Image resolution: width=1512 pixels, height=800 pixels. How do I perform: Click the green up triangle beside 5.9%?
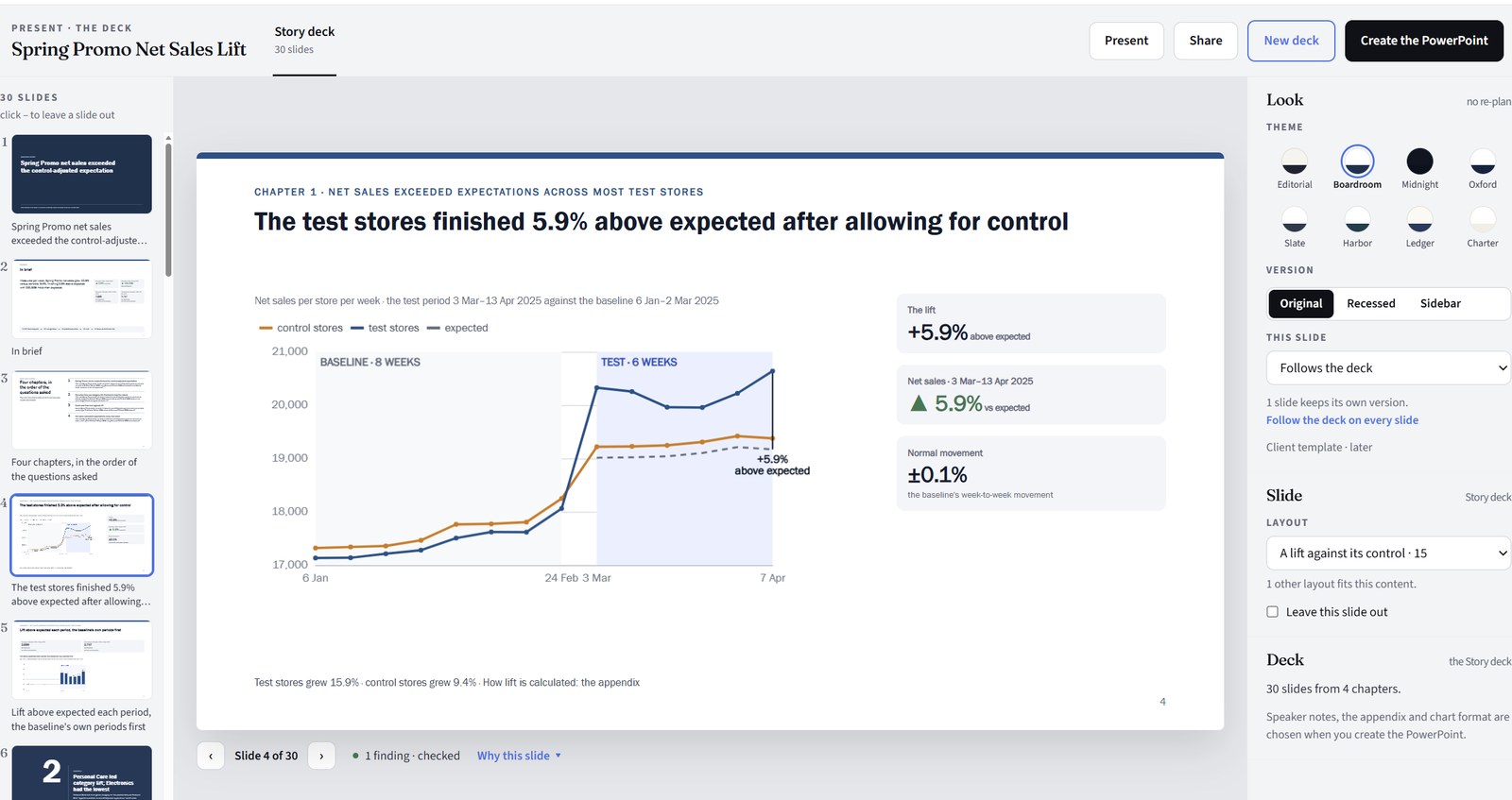click(x=918, y=403)
